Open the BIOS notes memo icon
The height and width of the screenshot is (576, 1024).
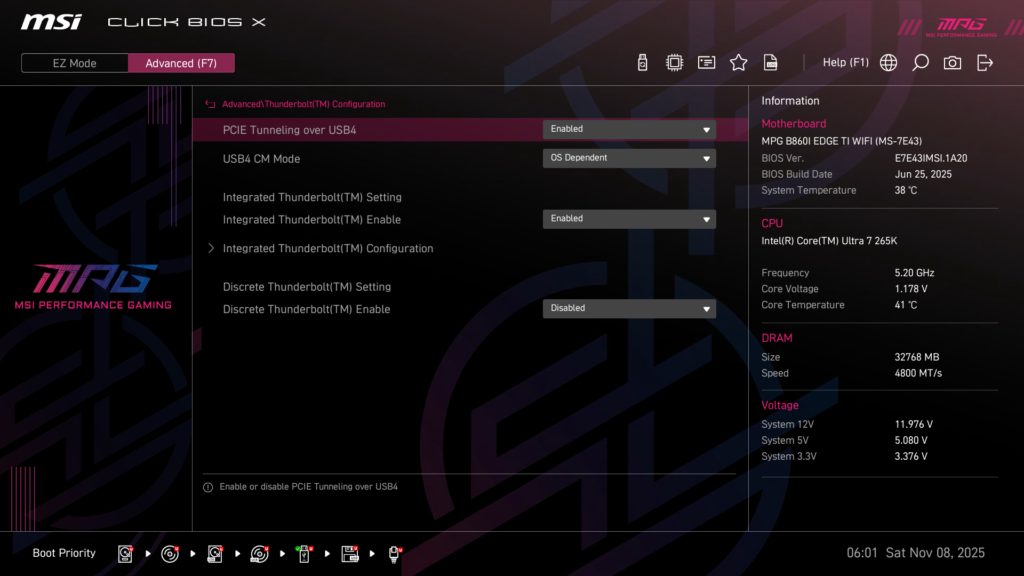pos(706,61)
